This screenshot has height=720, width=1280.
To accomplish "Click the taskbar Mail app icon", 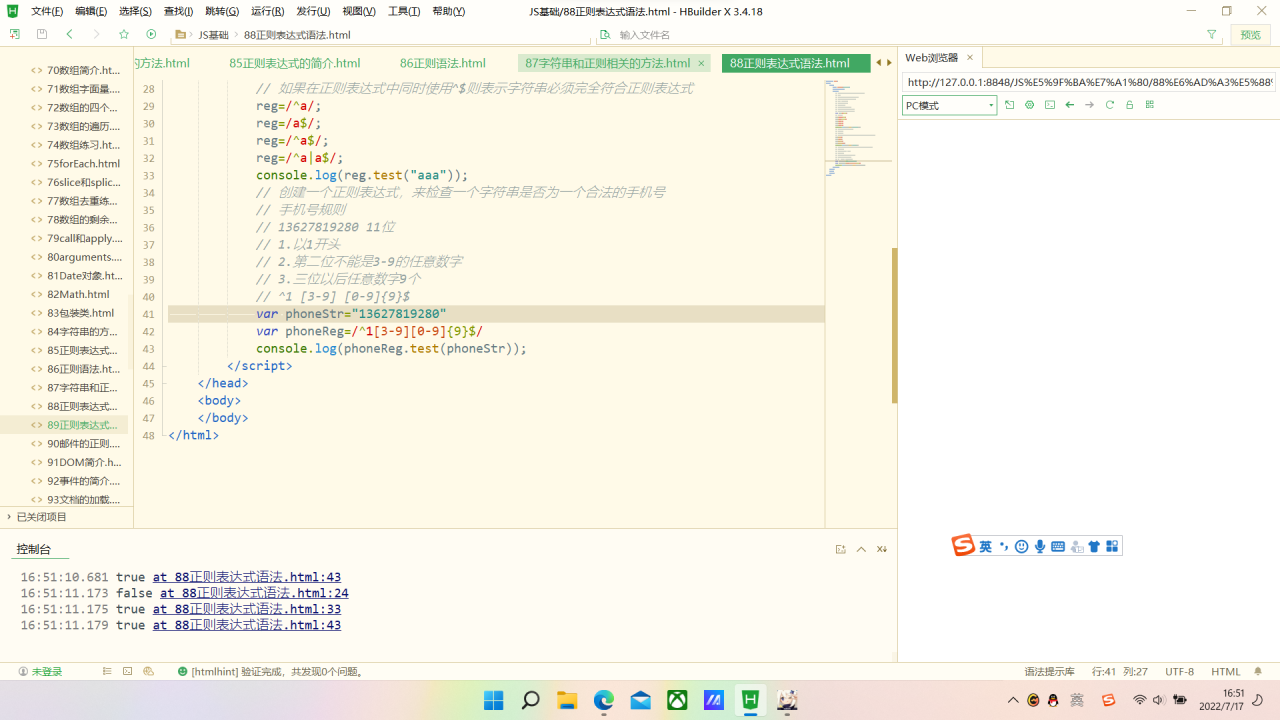I will pos(641,700).
